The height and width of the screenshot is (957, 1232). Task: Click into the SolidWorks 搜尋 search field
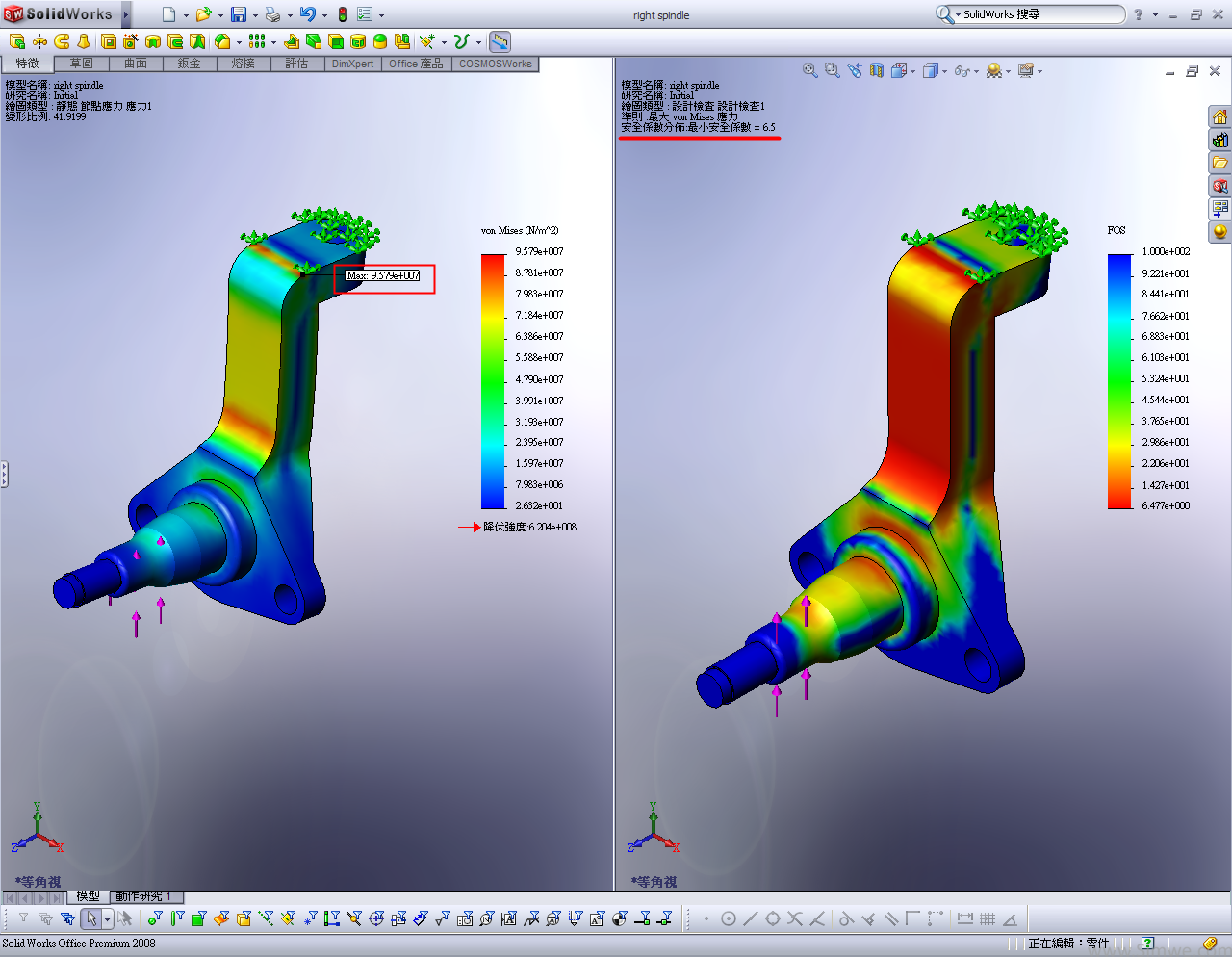point(1041,14)
